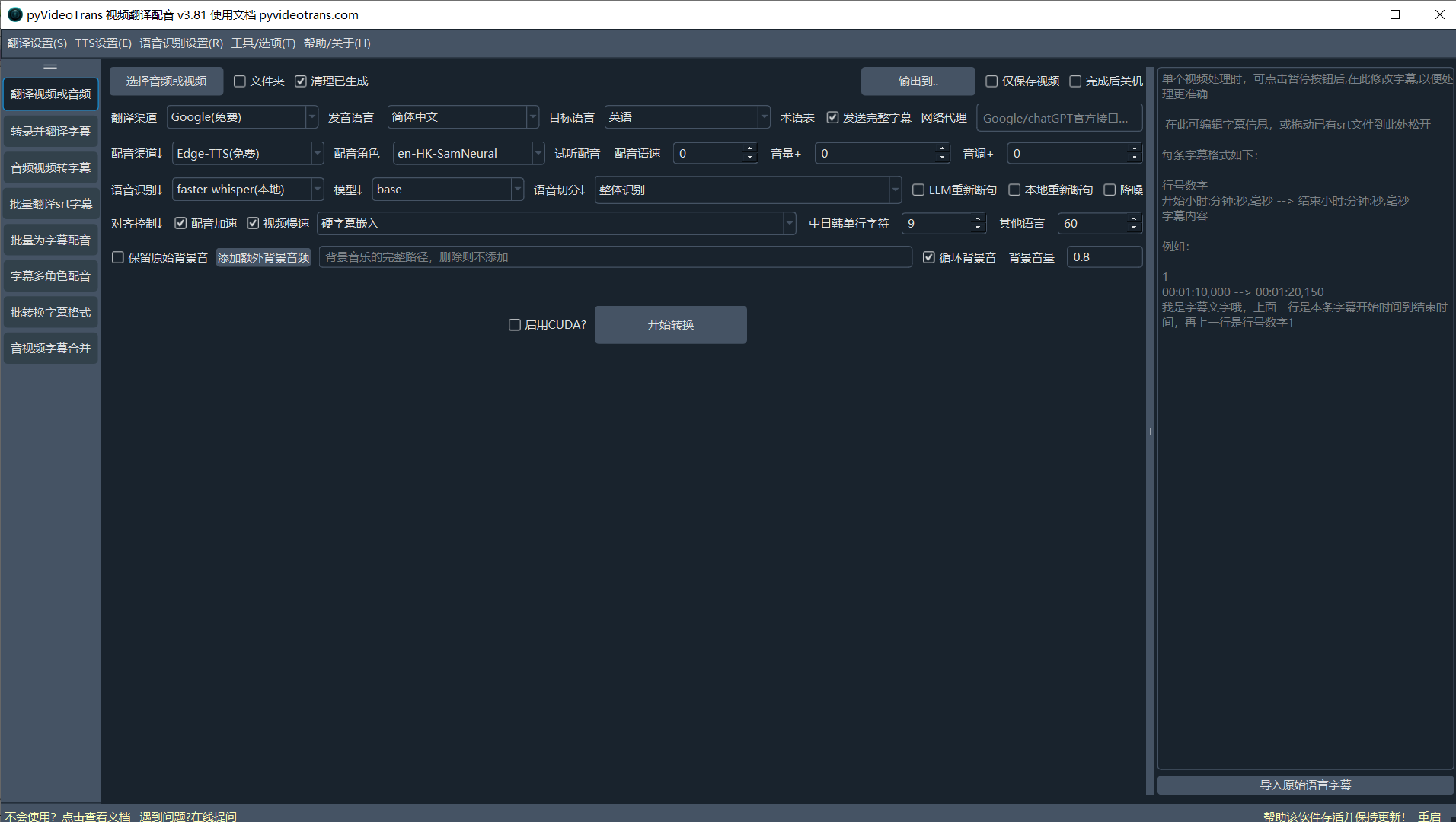The height and width of the screenshot is (822, 1456).
Task: Toggle the 降噪 noise reduction checkbox
Action: [1110, 190]
